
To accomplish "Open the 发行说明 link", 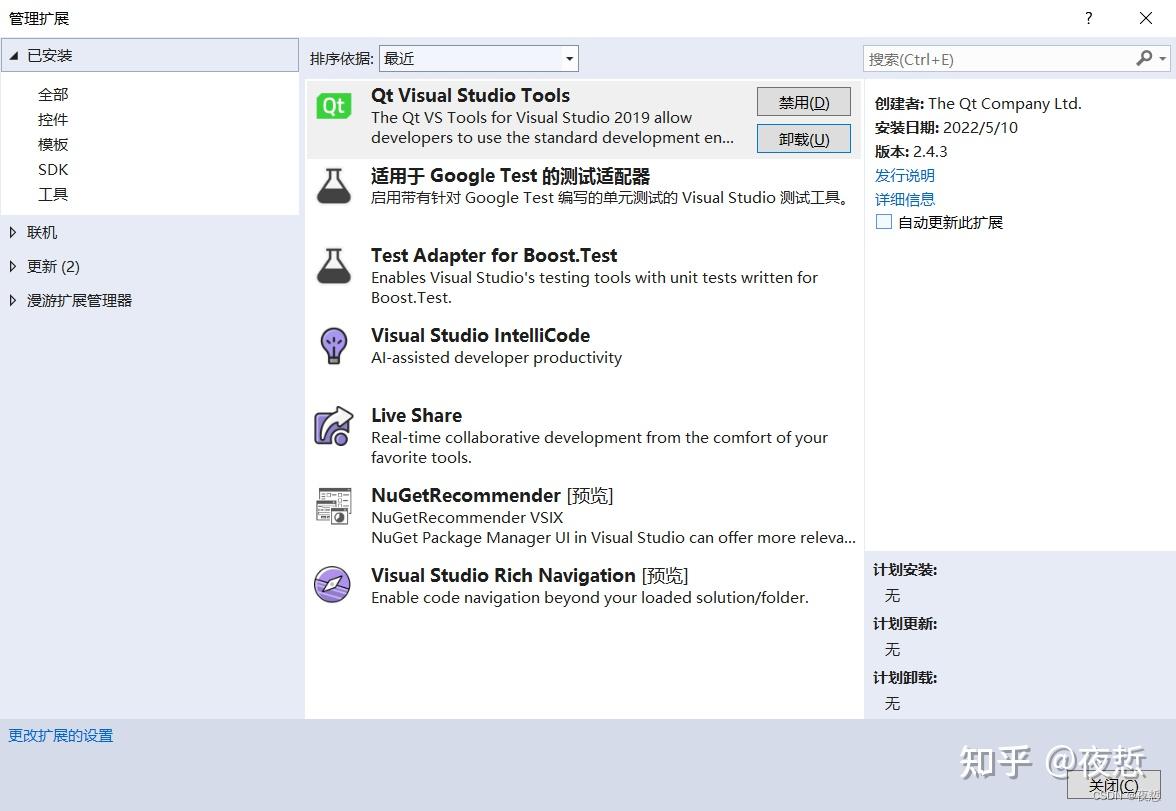I will point(905,175).
